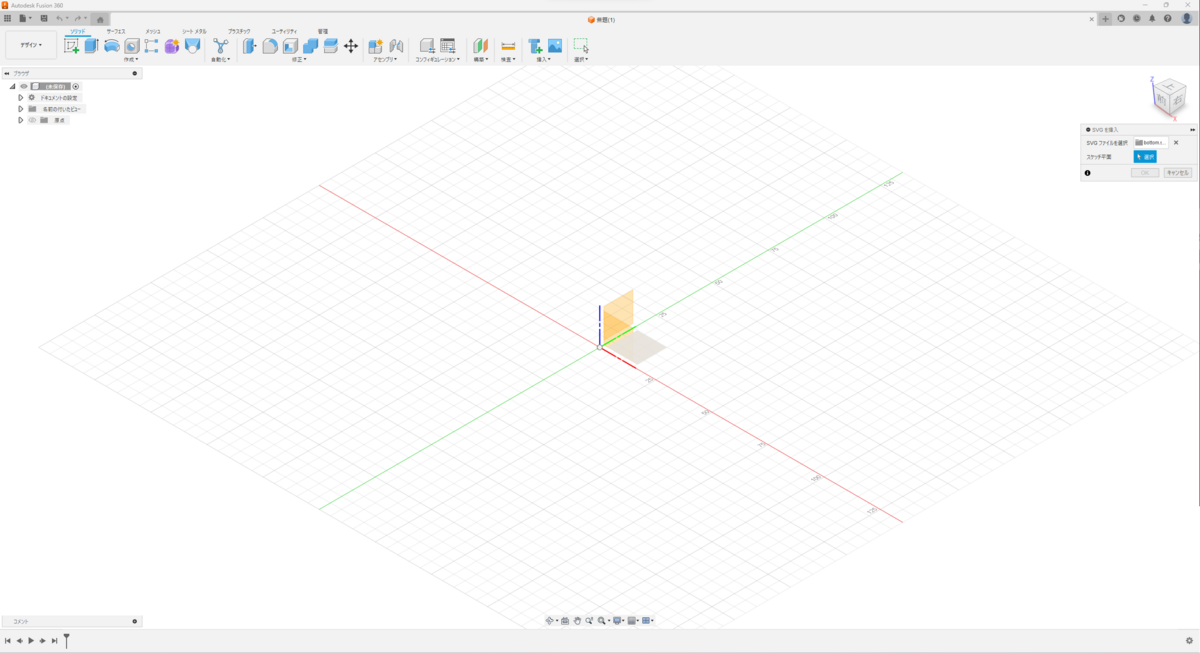This screenshot has height=653, width=1200.
Task: Open the デザイン workspace dropdown
Action: 31,45
